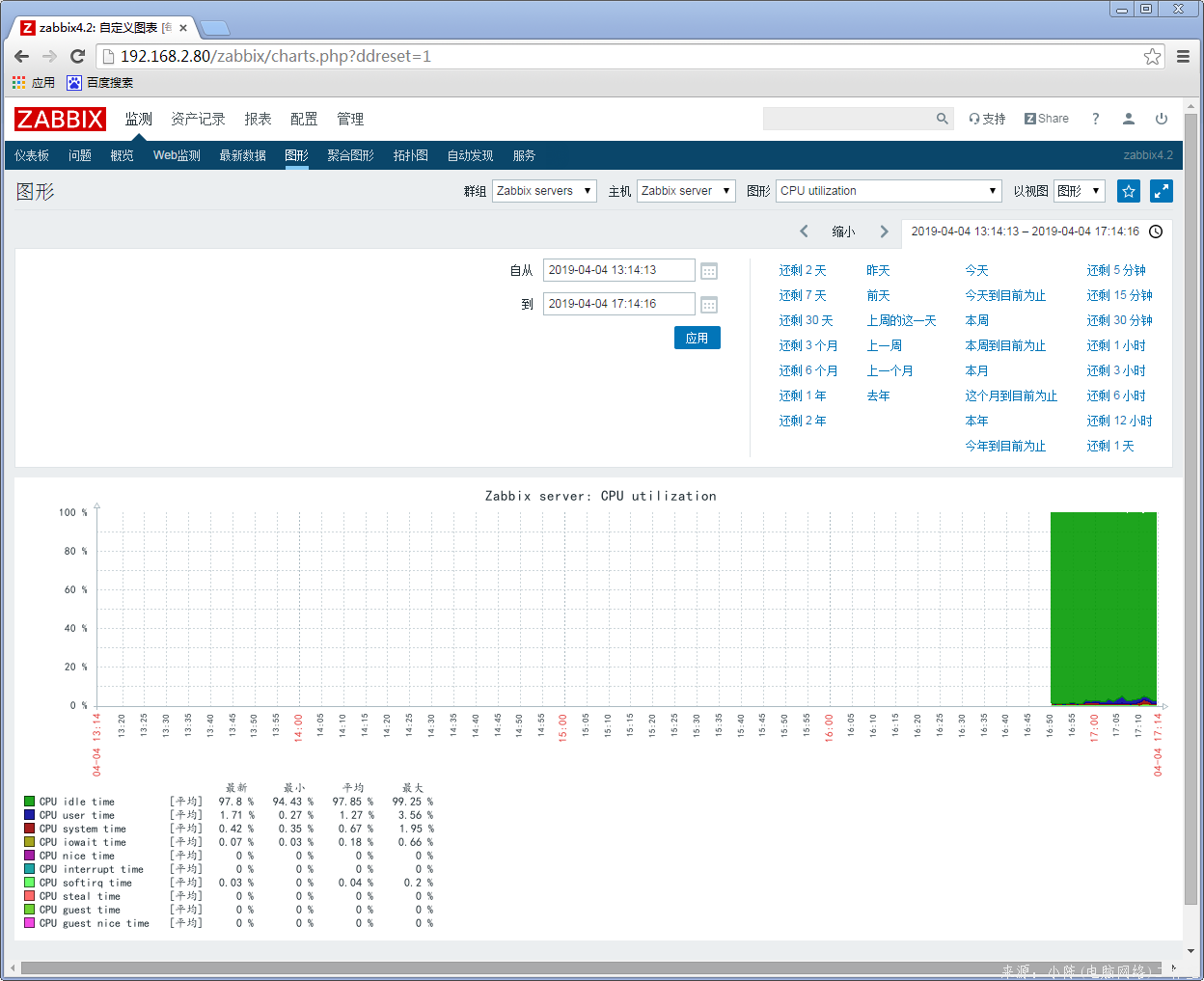The height and width of the screenshot is (981, 1204).
Task: Click CPU idle time green swatch
Action: point(29,802)
